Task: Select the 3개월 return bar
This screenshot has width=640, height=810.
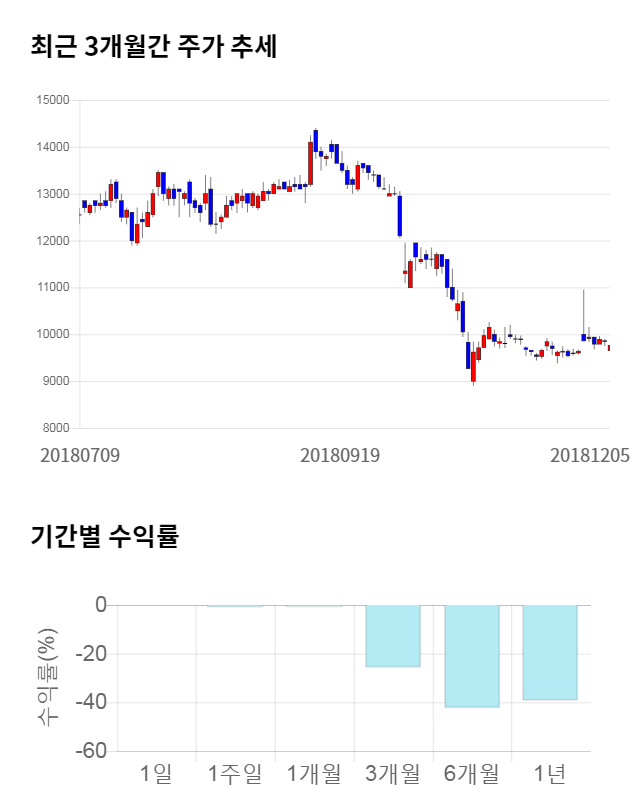Action: click(392, 636)
